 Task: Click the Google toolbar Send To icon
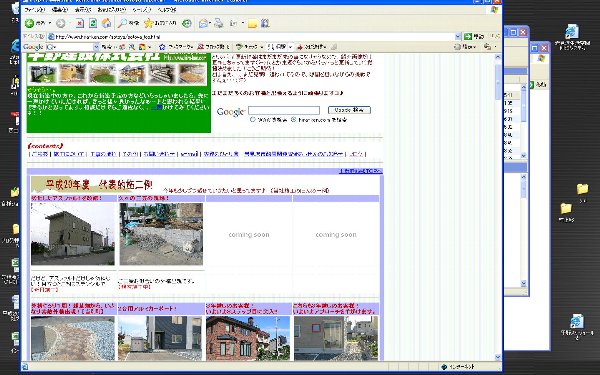pyautogui.click(x=300, y=47)
